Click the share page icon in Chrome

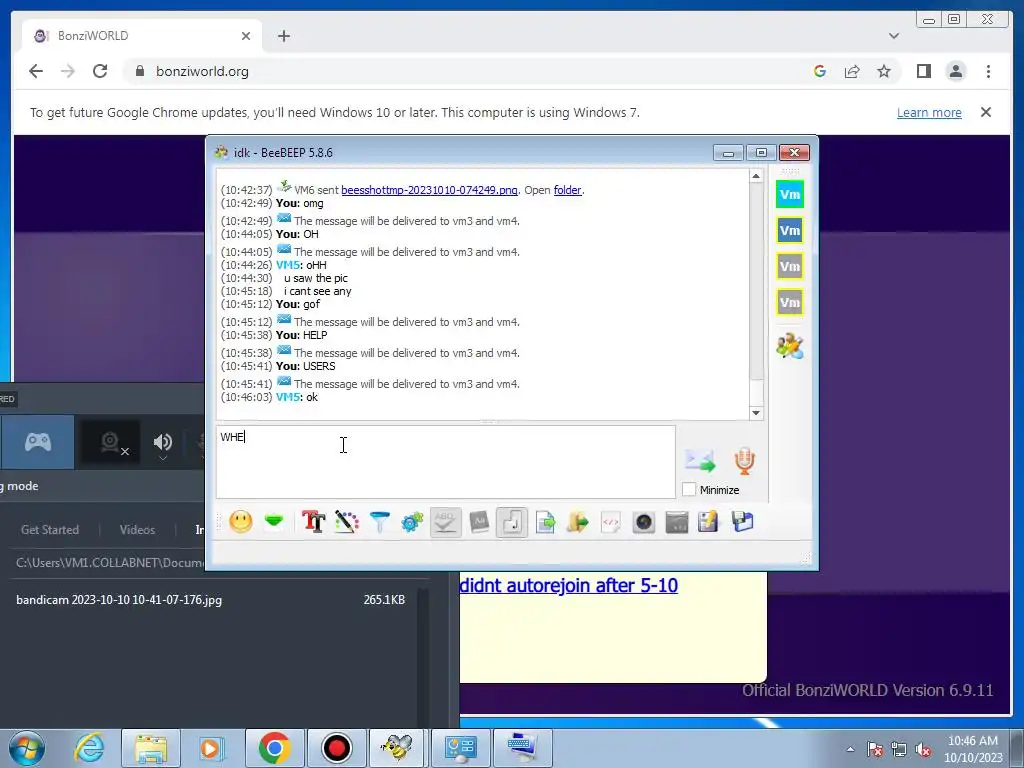tap(852, 71)
